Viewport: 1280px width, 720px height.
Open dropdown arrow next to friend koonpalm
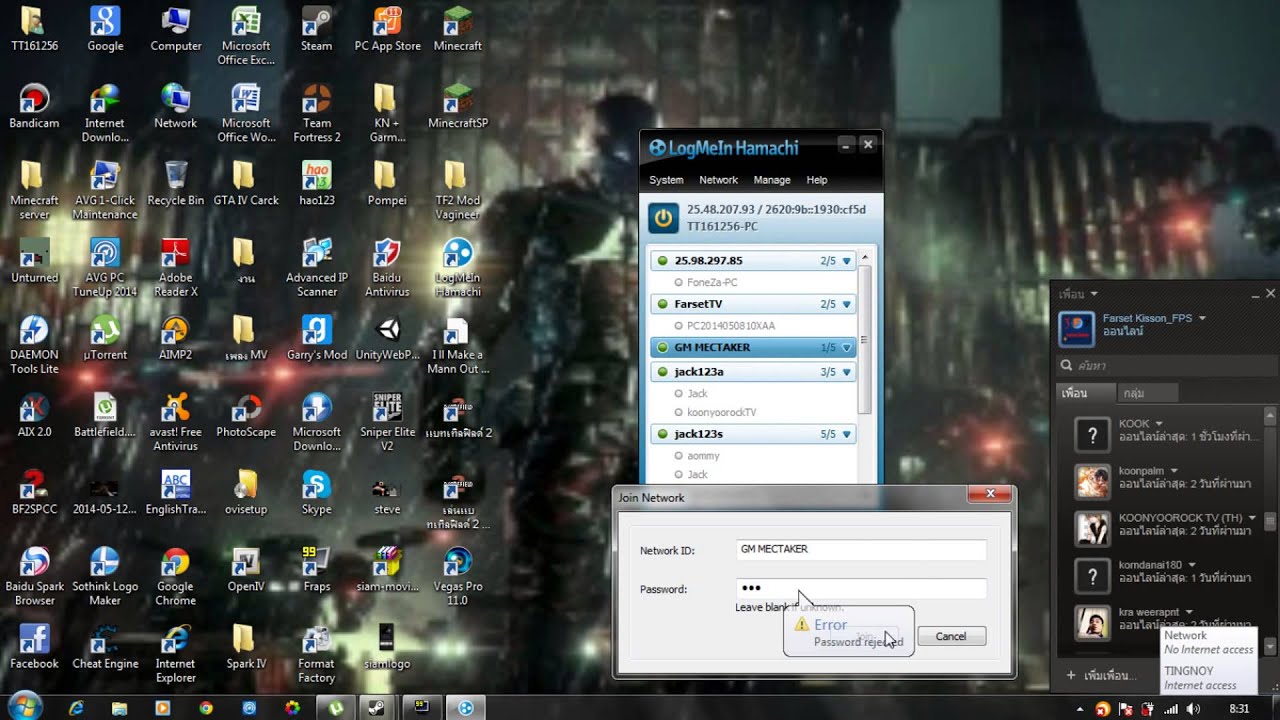[1174, 470]
